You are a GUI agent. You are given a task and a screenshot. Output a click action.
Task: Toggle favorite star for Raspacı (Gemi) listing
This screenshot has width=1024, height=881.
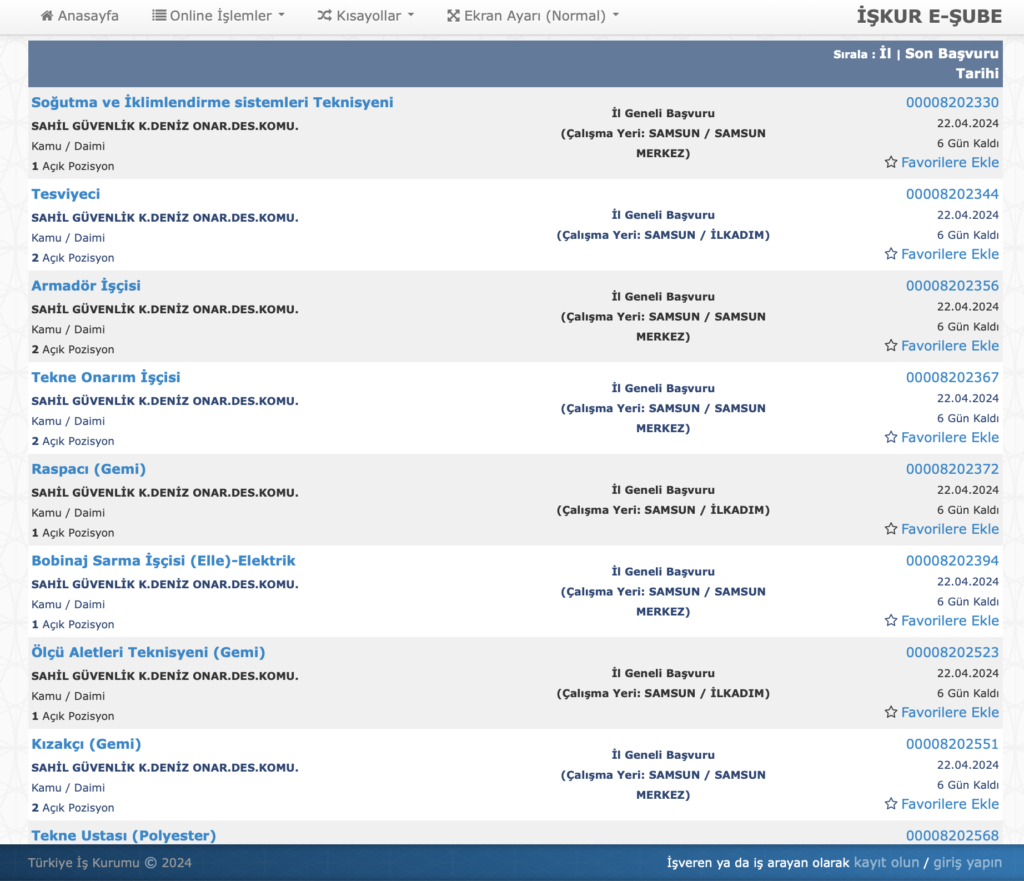click(891, 529)
